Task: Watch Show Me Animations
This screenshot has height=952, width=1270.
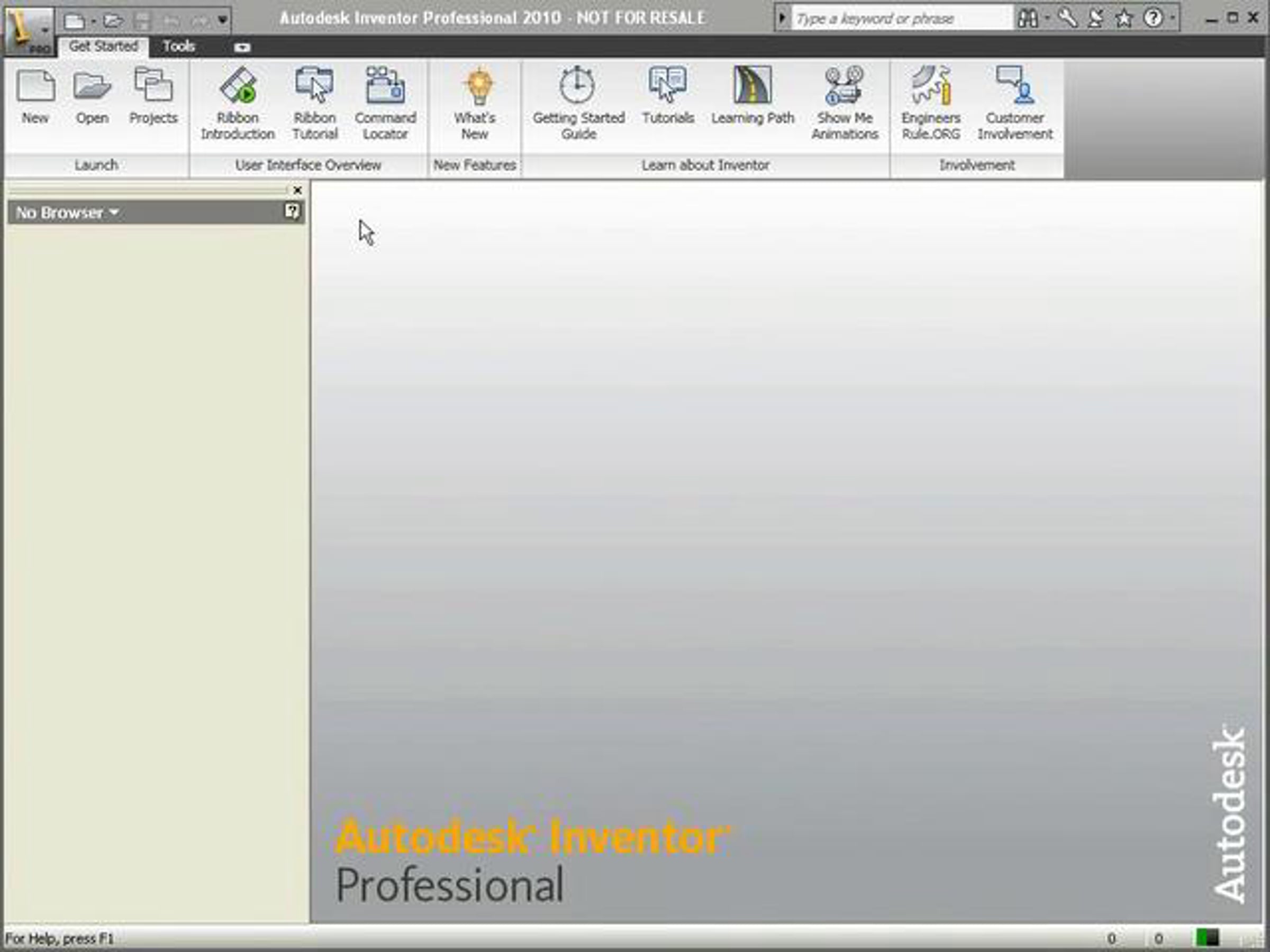Action: tap(845, 103)
